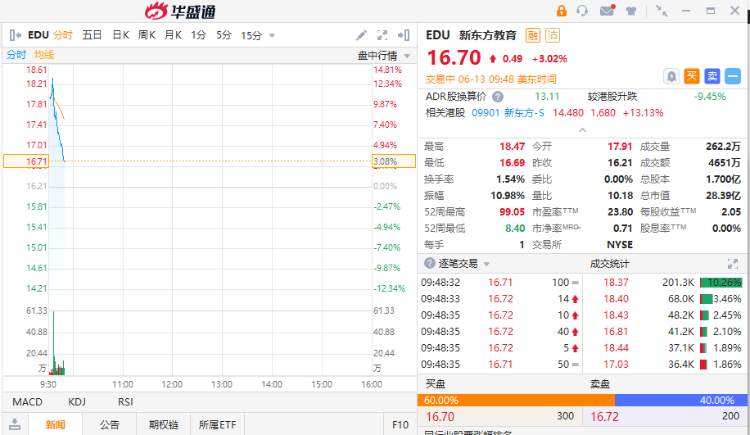750x435 pixels.
Task: Click the orange 买 buy button
Action: [x=692, y=76]
